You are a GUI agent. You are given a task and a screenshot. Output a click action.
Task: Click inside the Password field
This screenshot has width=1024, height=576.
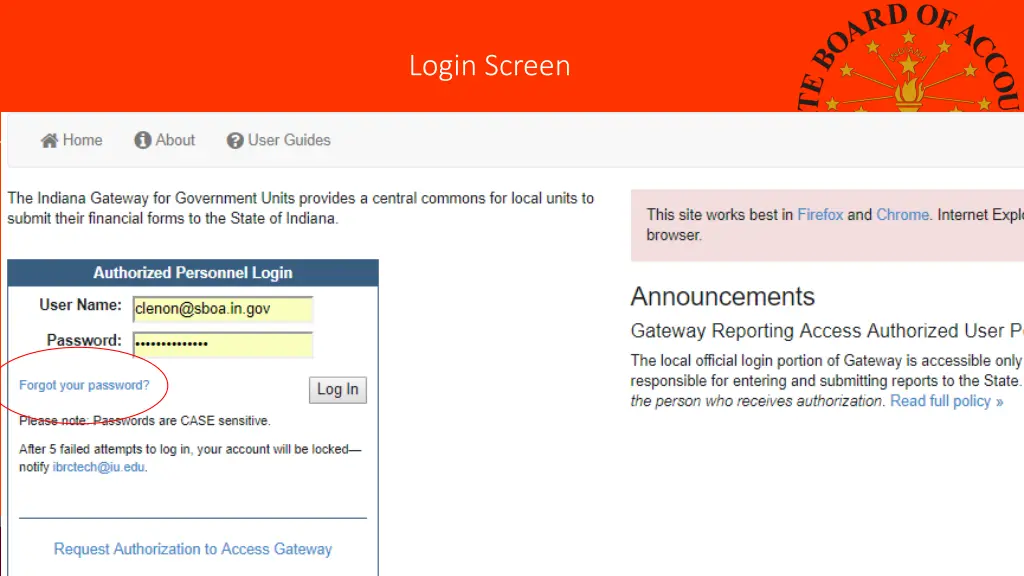click(222, 342)
